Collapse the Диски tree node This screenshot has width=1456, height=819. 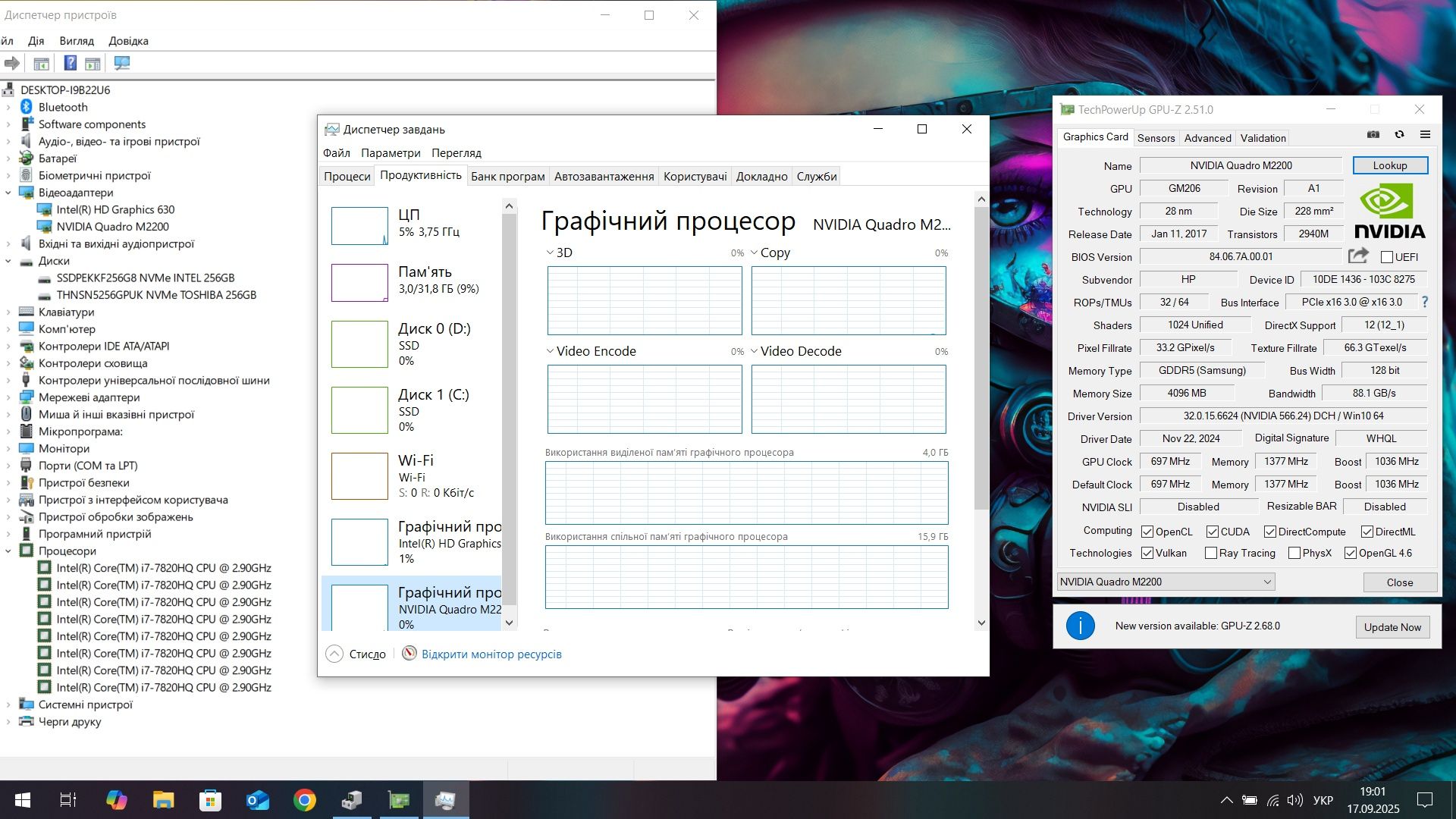pyautogui.click(x=8, y=261)
